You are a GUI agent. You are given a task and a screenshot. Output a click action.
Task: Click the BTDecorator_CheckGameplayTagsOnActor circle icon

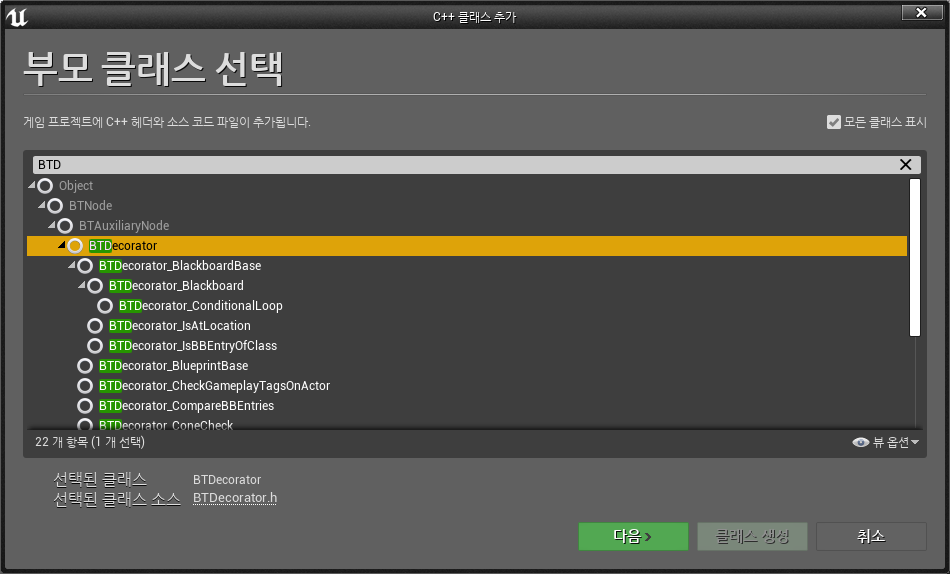point(85,385)
